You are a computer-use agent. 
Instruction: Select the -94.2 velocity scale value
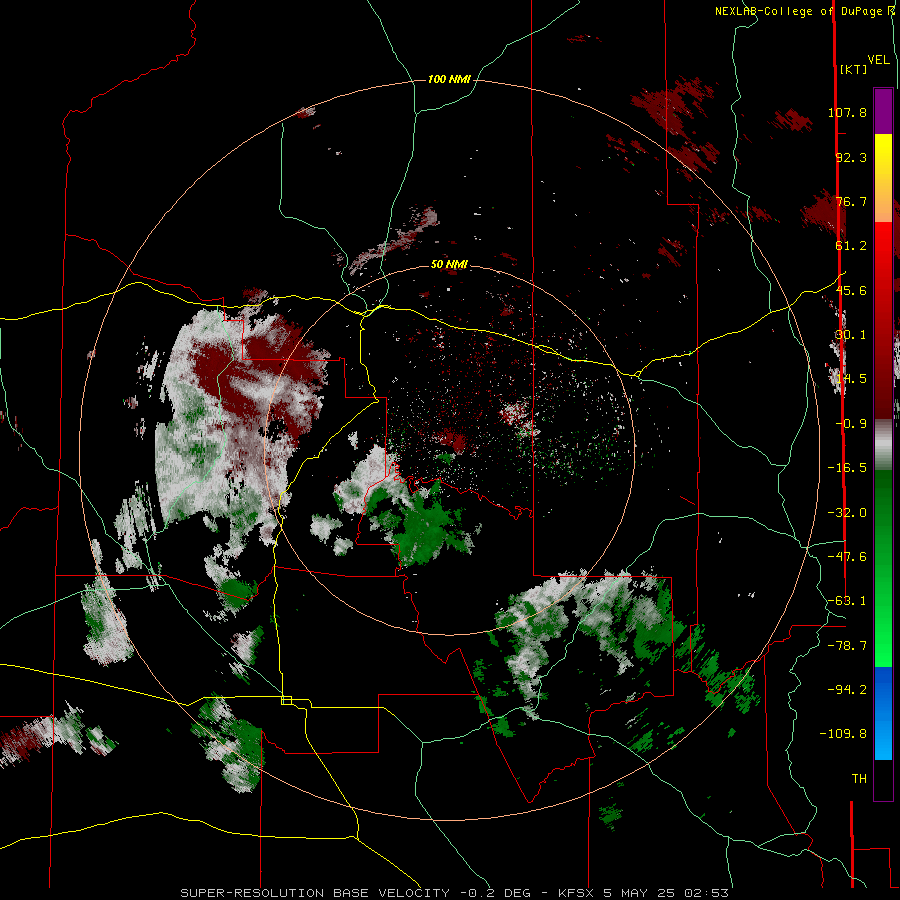click(x=847, y=690)
